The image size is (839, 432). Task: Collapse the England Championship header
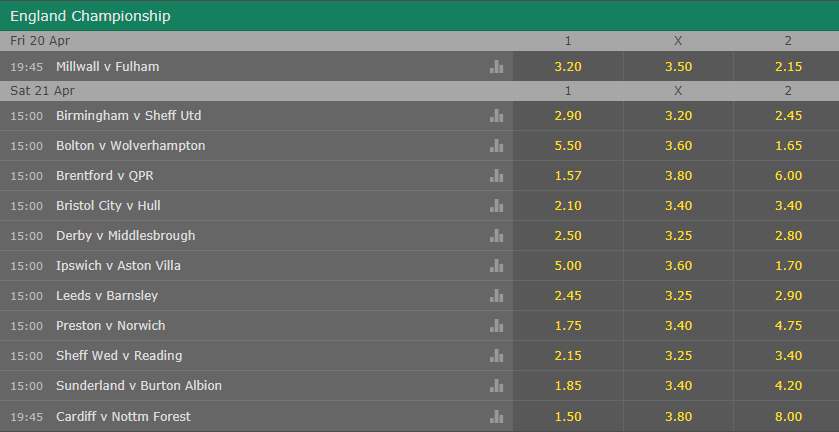pyautogui.click(x=420, y=16)
